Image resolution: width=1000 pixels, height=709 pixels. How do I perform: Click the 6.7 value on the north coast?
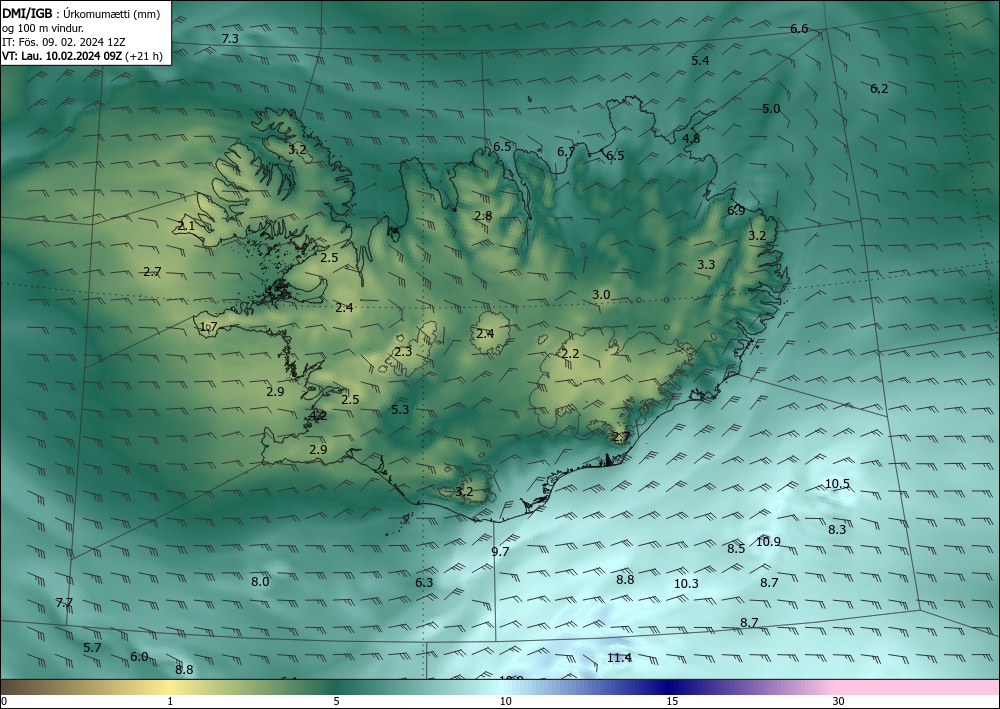tap(566, 152)
